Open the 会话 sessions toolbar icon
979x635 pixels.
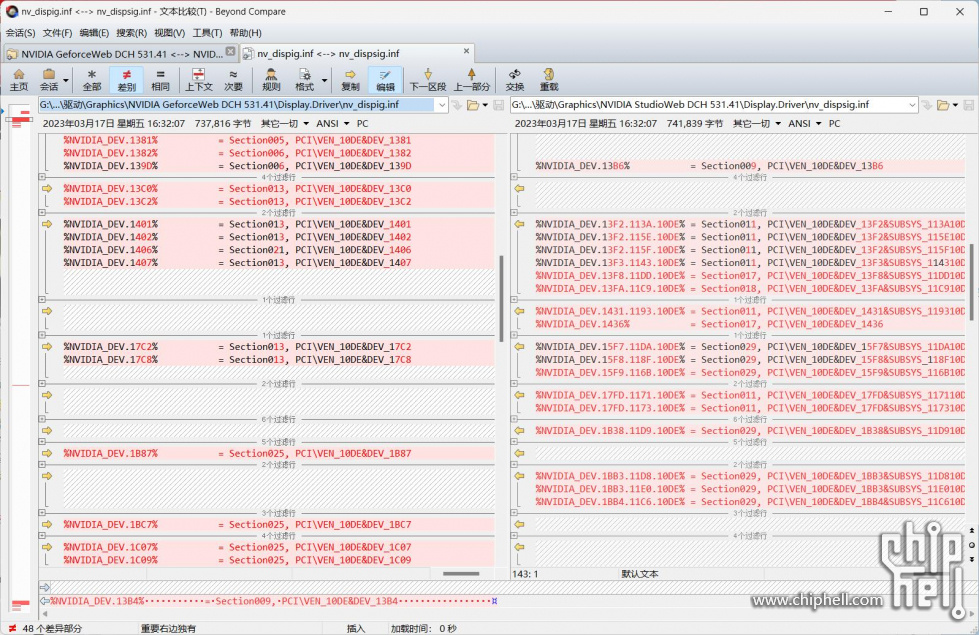49,80
